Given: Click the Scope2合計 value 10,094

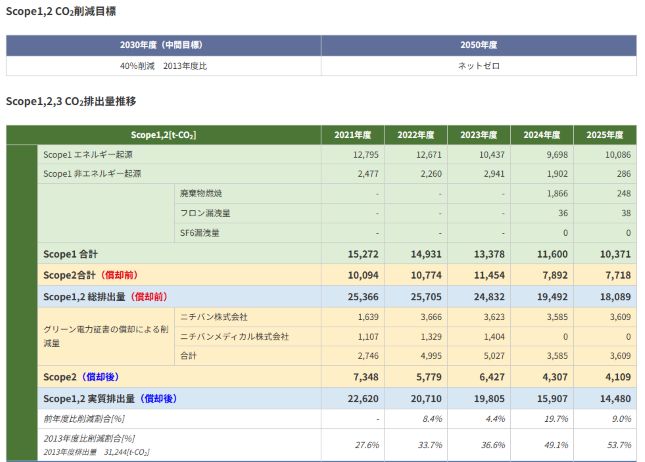Looking at the screenshot, I should (363, 275).
